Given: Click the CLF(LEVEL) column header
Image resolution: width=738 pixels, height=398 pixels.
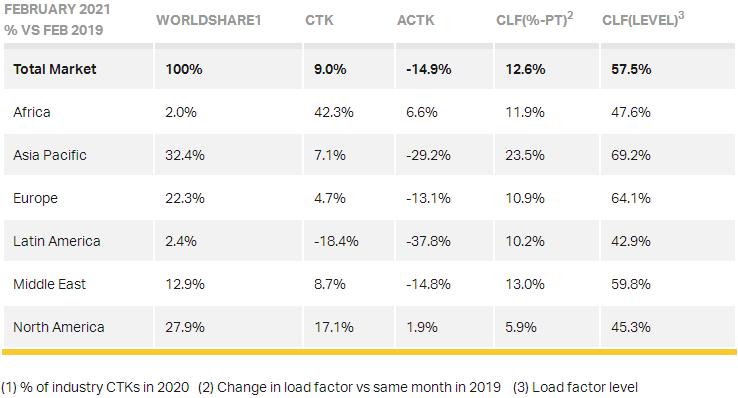Looking at the screenshot, I should click(x=643, y=19).
